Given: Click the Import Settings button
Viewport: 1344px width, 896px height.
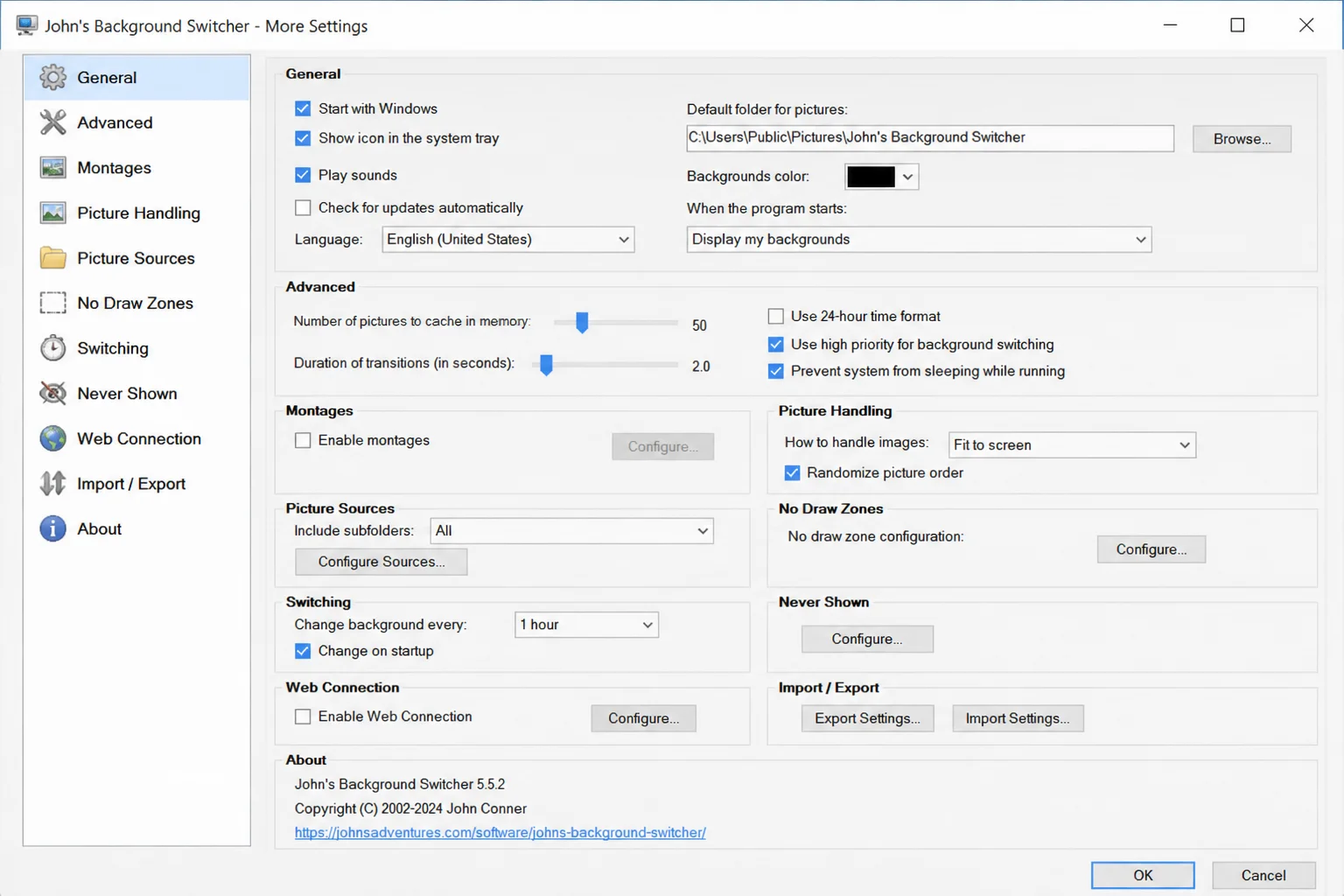Looking at the screenshot, I should pos(1018,718).
